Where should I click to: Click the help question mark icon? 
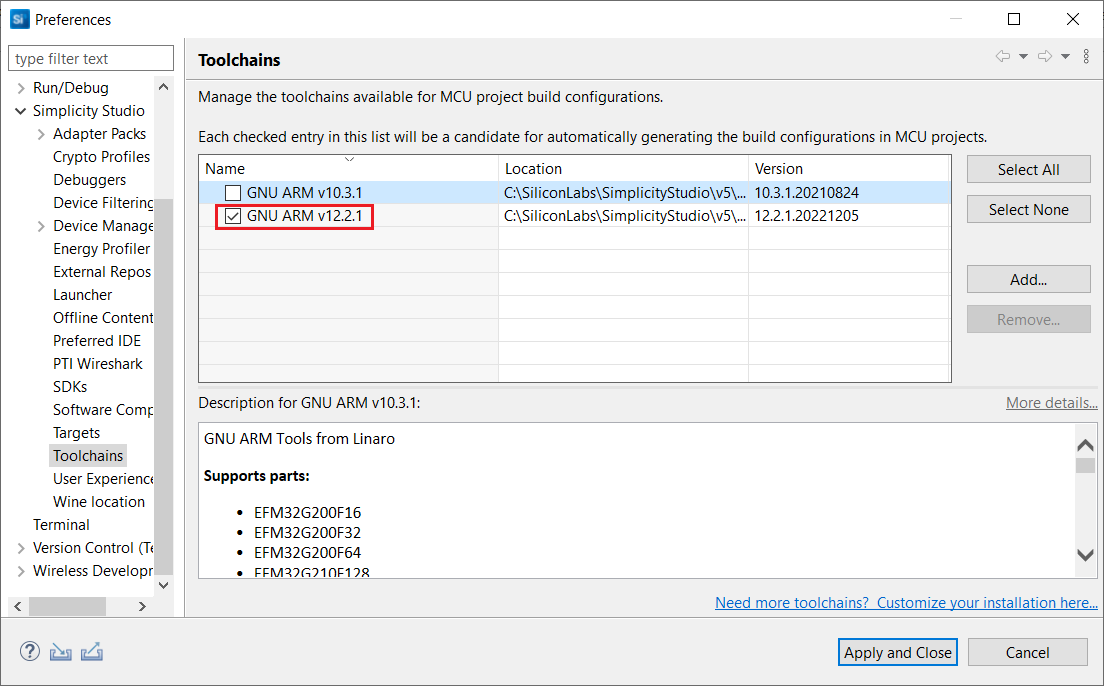(29, 651)
